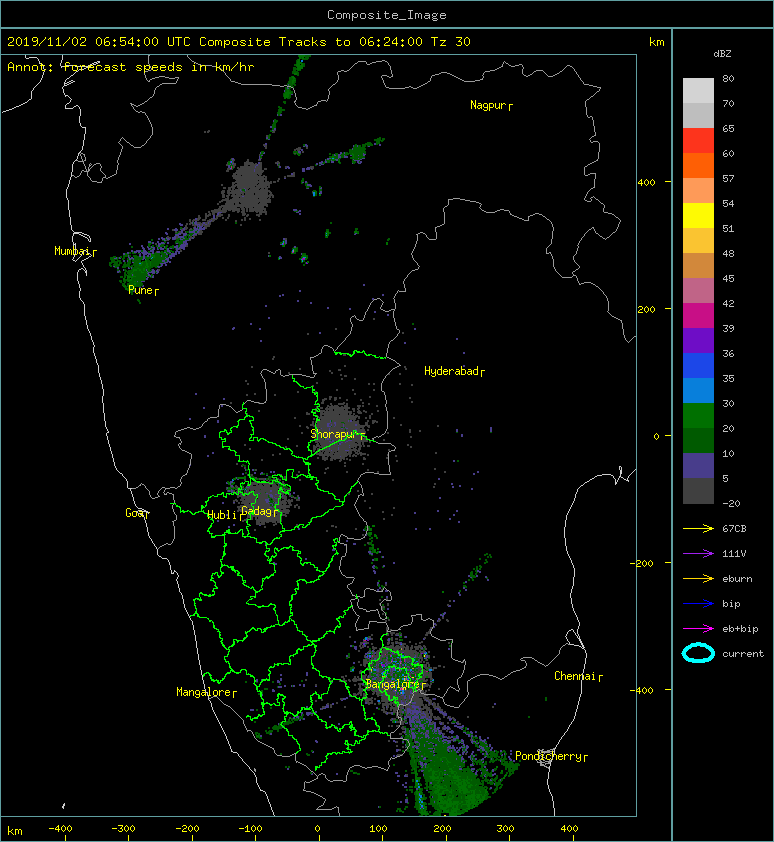Image resolution: width=774 pixels, height=842 pixels.
Task: Click the blue bip arrow legend icon
Action: pos(698,604)
